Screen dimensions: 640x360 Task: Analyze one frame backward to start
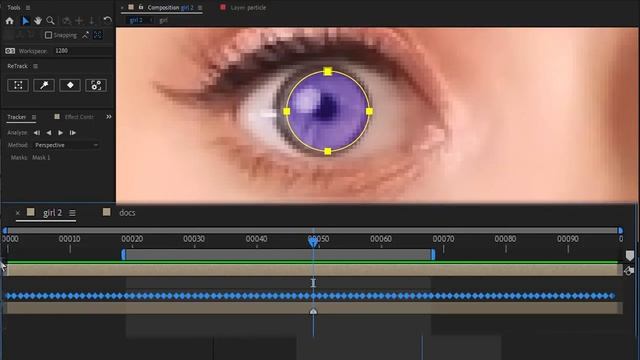[x=37, y=133]
